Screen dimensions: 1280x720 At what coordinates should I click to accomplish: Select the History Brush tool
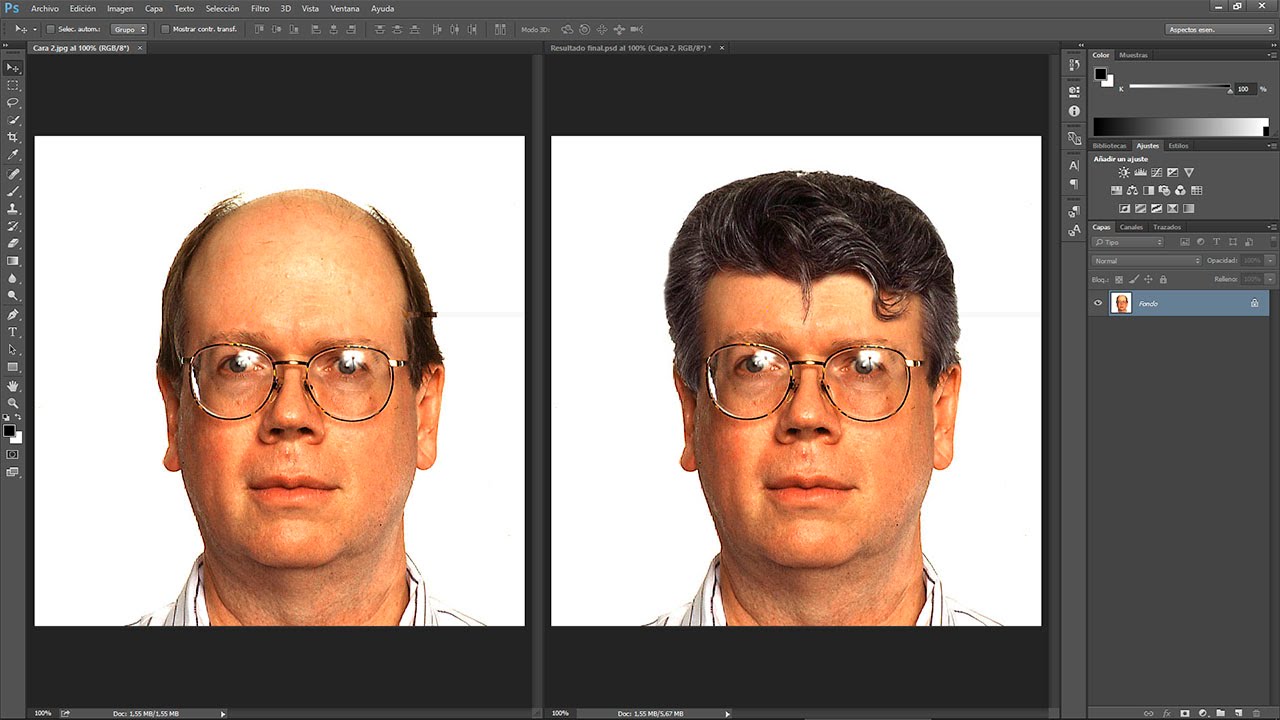[13, 226]
